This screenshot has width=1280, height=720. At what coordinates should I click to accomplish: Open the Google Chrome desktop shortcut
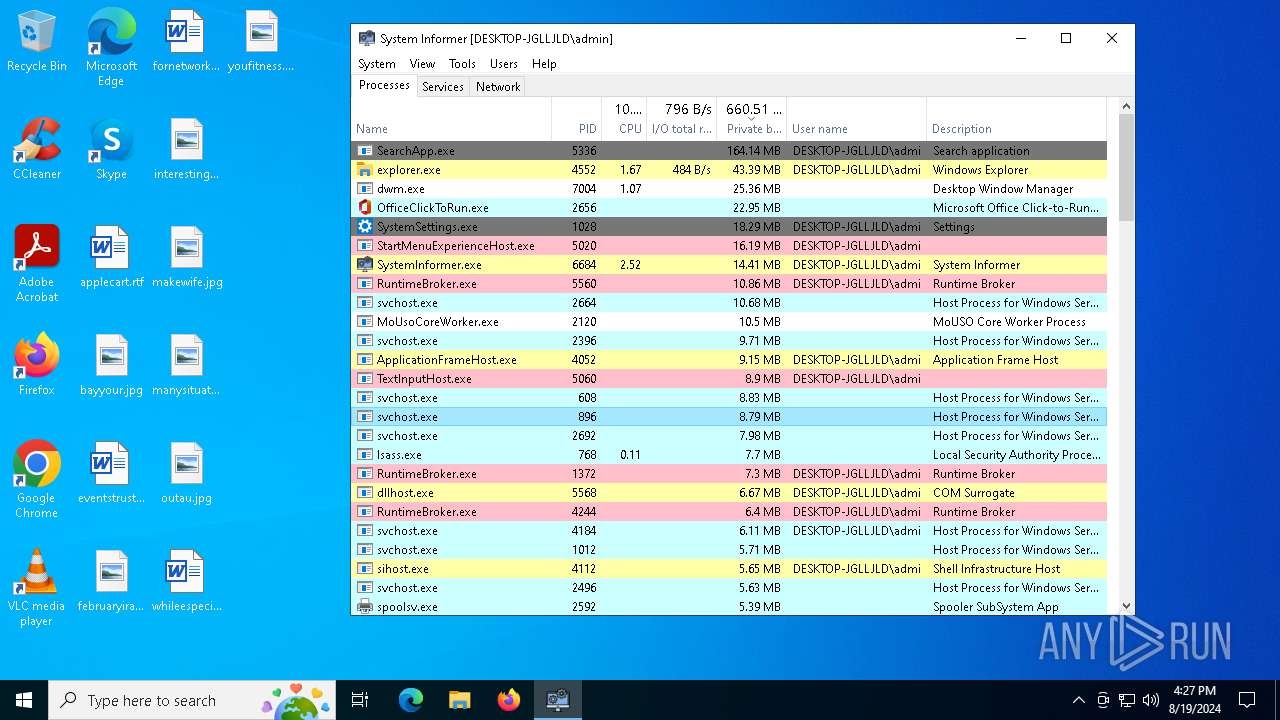pyautogui.click(x=37, y=480)
